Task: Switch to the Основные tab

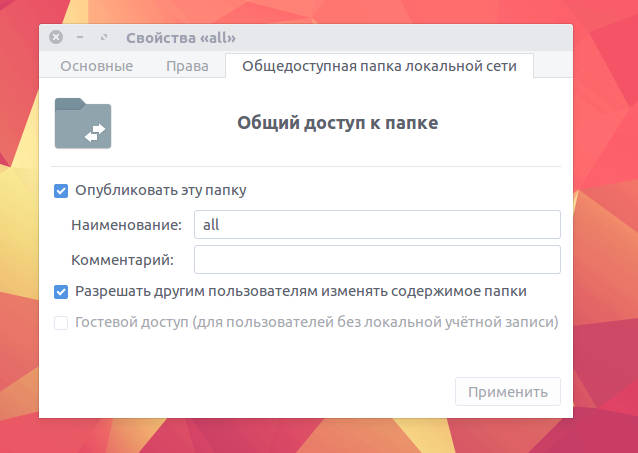Action: (96, 66)
